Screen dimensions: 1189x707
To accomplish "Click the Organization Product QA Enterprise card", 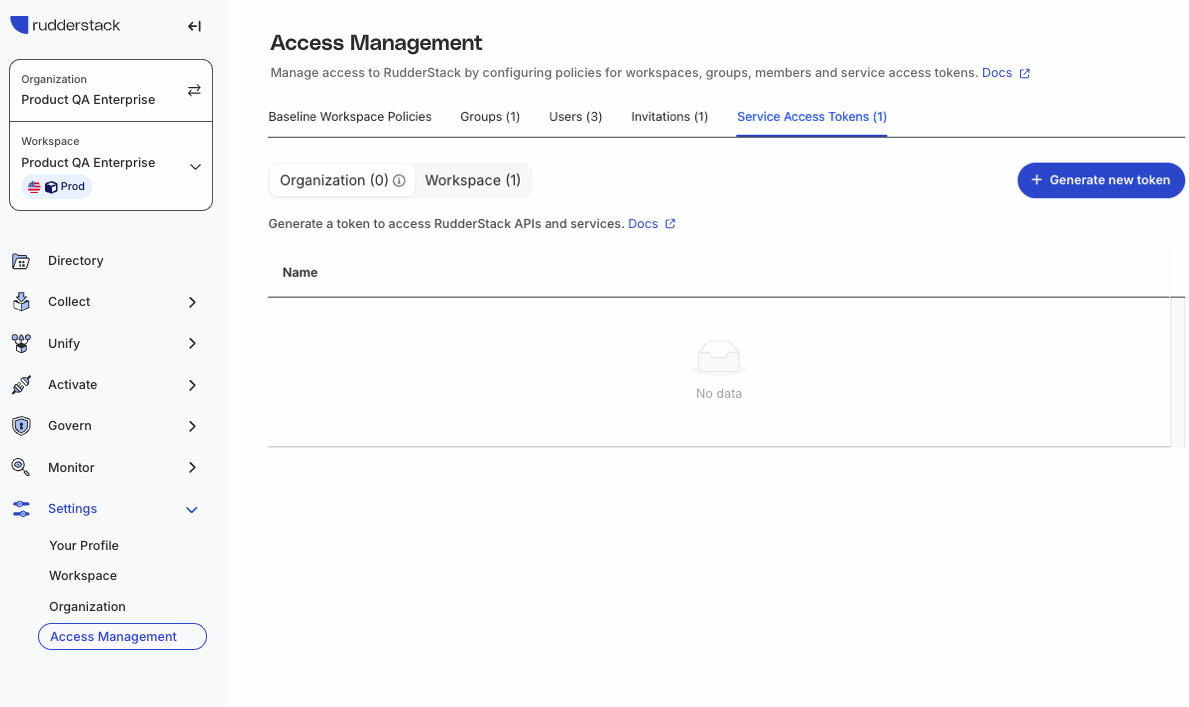I will pos(111,90).
